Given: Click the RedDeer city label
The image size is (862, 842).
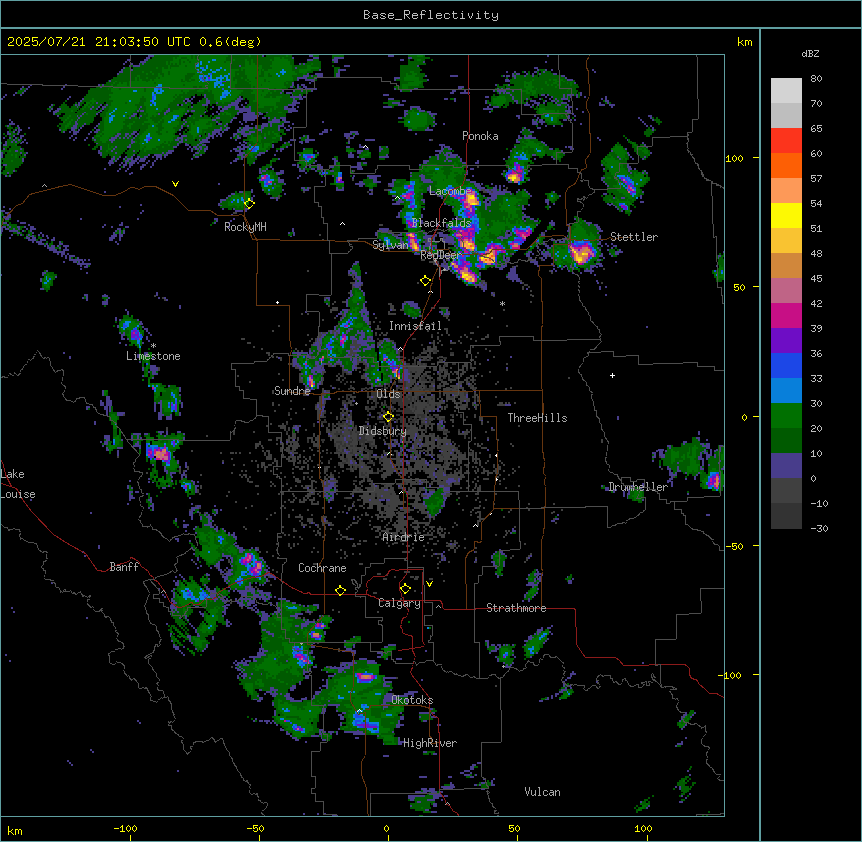Looking at the screenshot, I should pyautogui.click(x=440, y=255).
